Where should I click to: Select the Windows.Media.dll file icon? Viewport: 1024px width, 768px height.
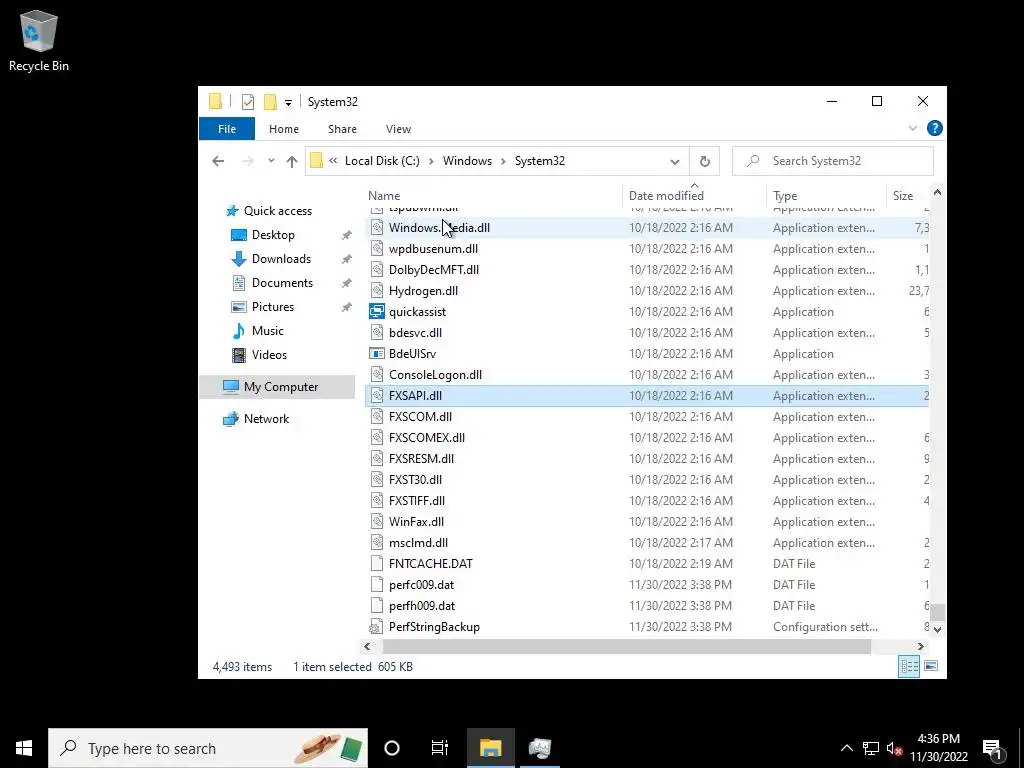tap(376, 227)
